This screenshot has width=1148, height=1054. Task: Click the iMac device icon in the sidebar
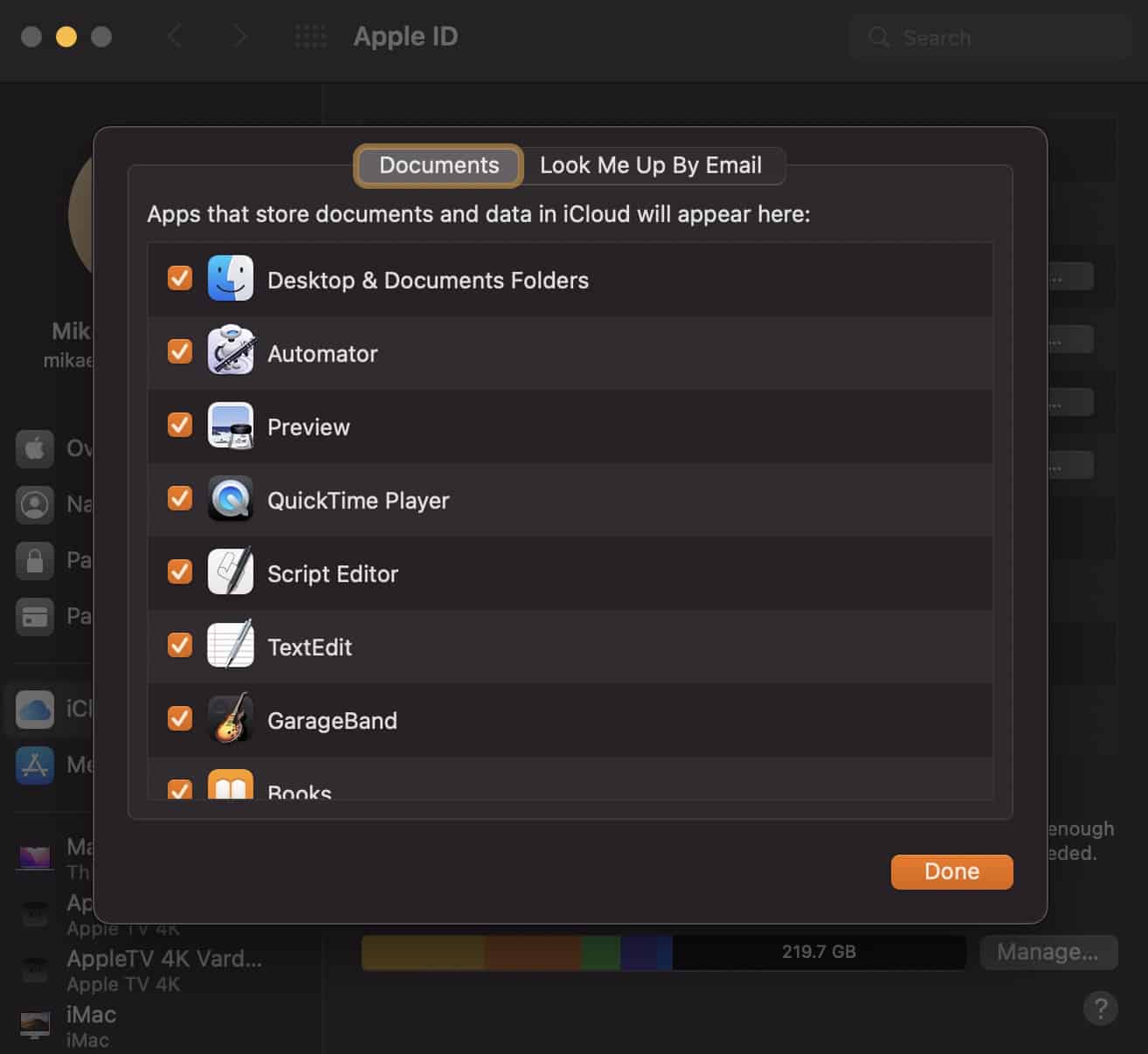tap(35, 1025)
